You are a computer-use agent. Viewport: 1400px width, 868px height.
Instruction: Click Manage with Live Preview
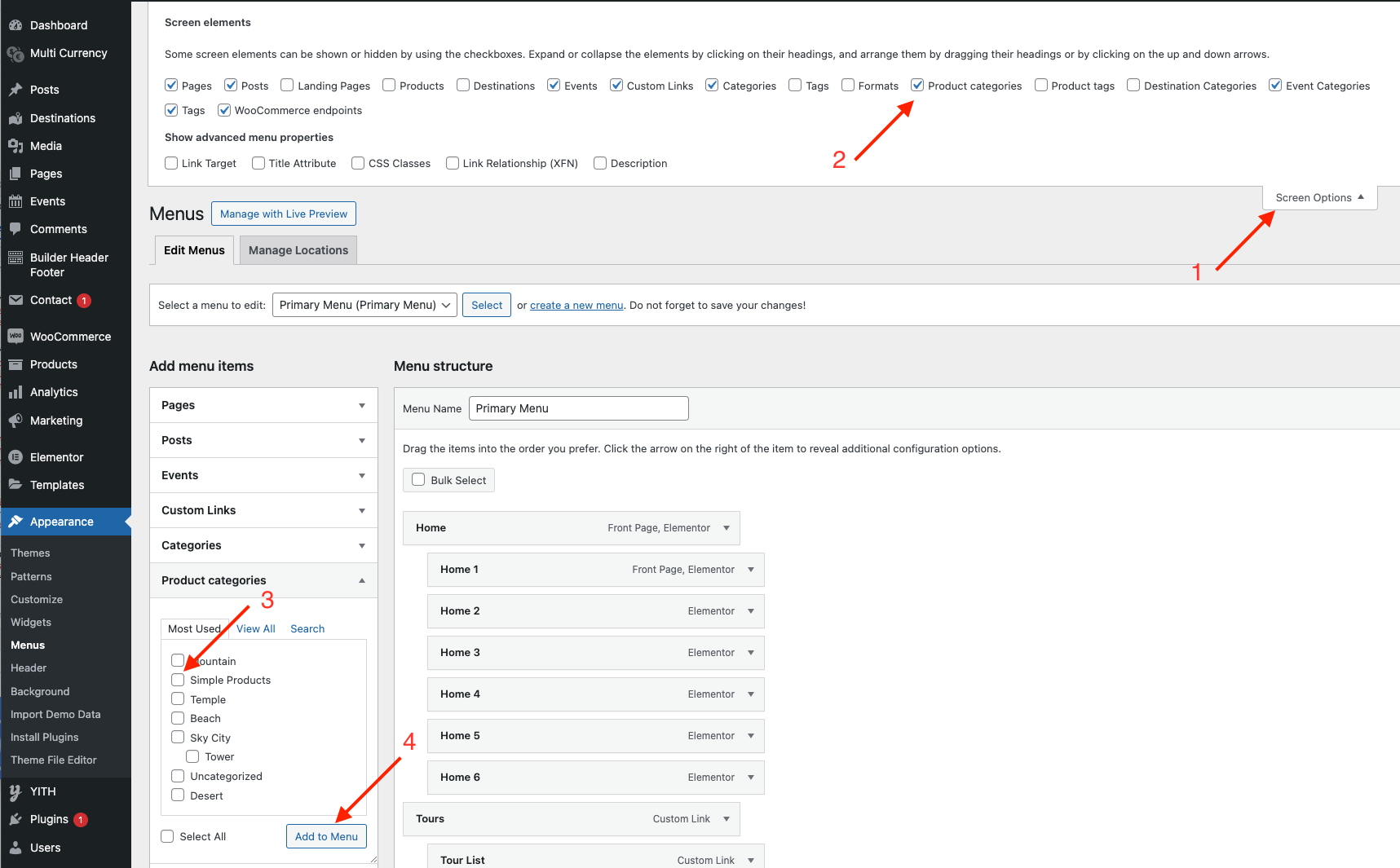[284, 214]
